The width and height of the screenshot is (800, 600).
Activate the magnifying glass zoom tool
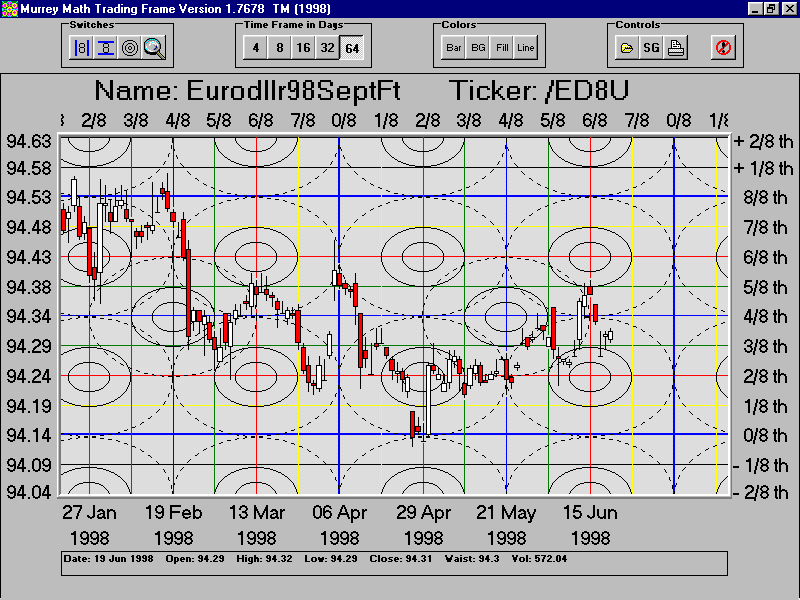click(153, 47)
